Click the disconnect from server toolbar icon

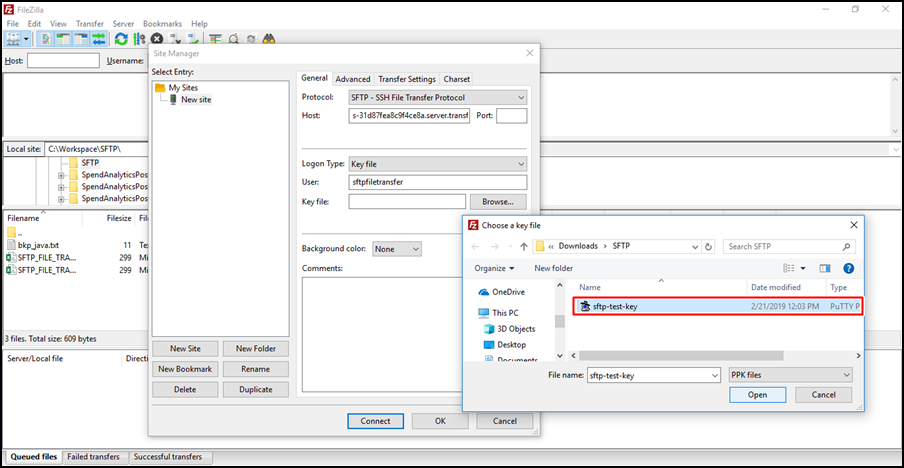(x=175, y=39)
